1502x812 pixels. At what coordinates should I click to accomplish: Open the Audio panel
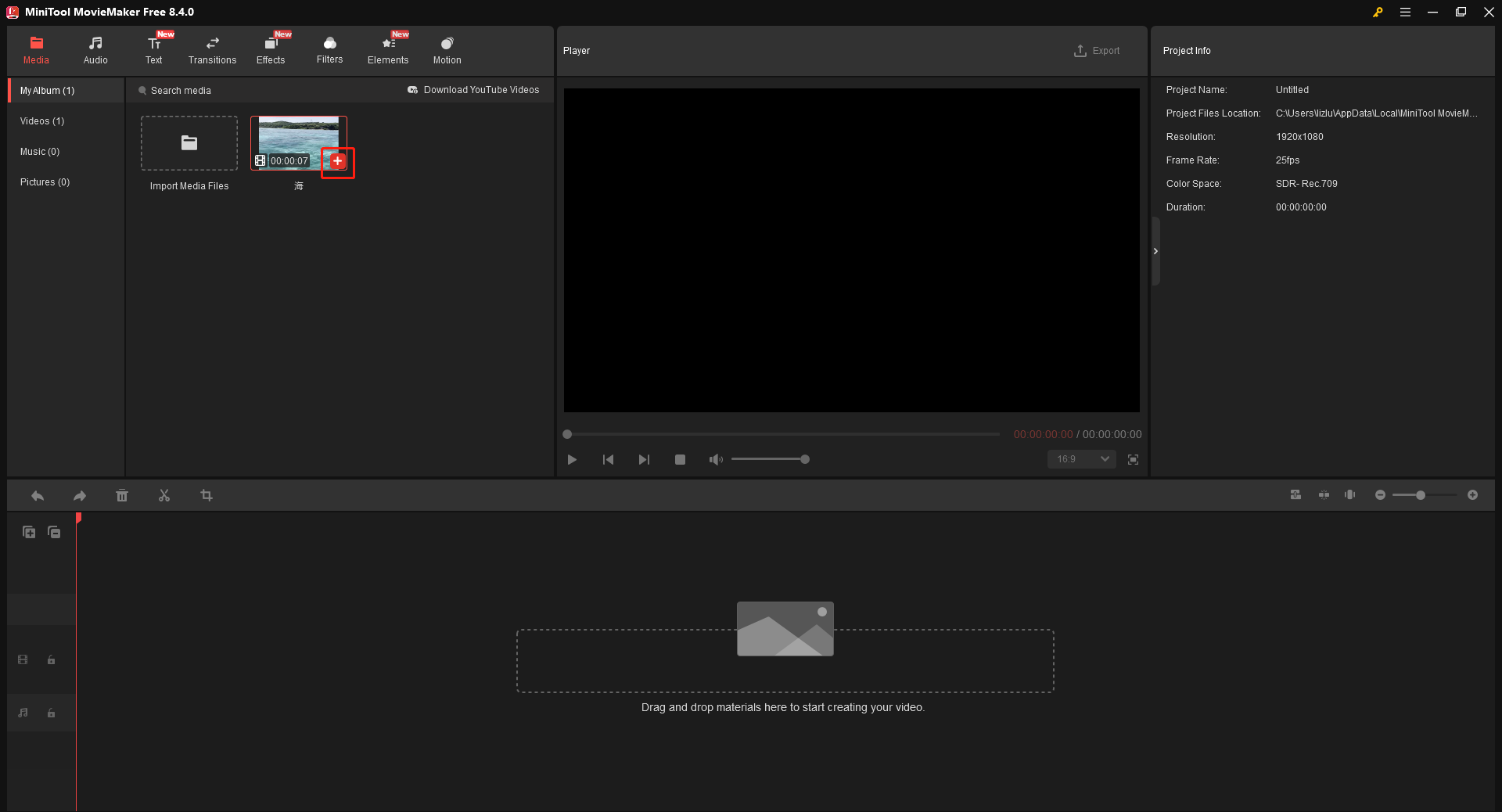click(x=95, y=50)
